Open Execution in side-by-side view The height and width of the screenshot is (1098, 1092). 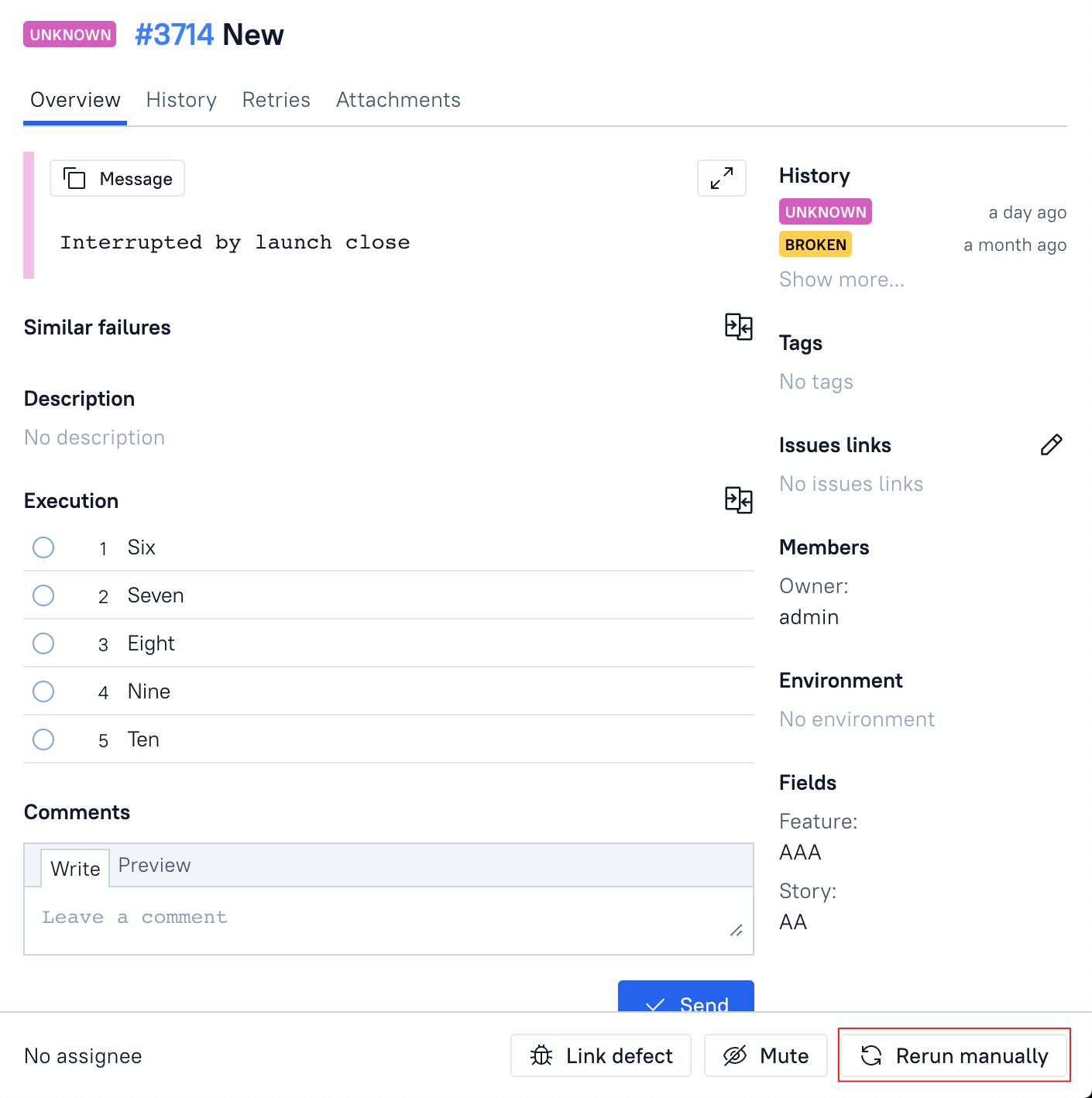tap(738, 500)
